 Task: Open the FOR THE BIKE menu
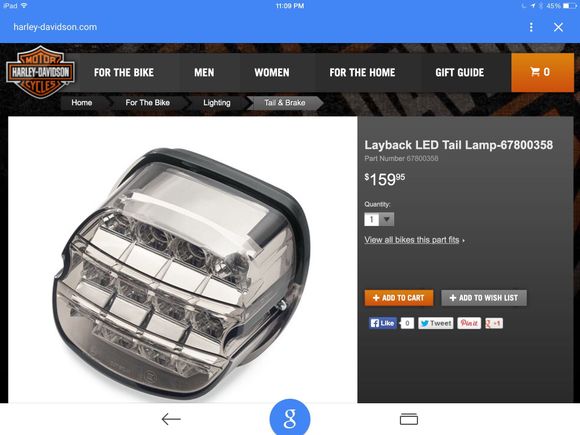(124, 72)
